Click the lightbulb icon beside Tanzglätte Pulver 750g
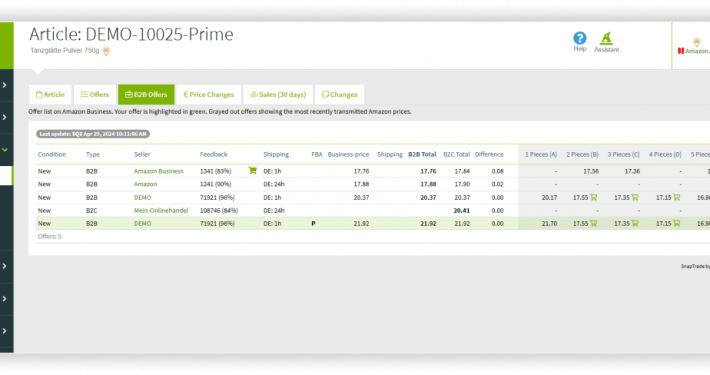This screenshot has width=710, height=375. 106,51
